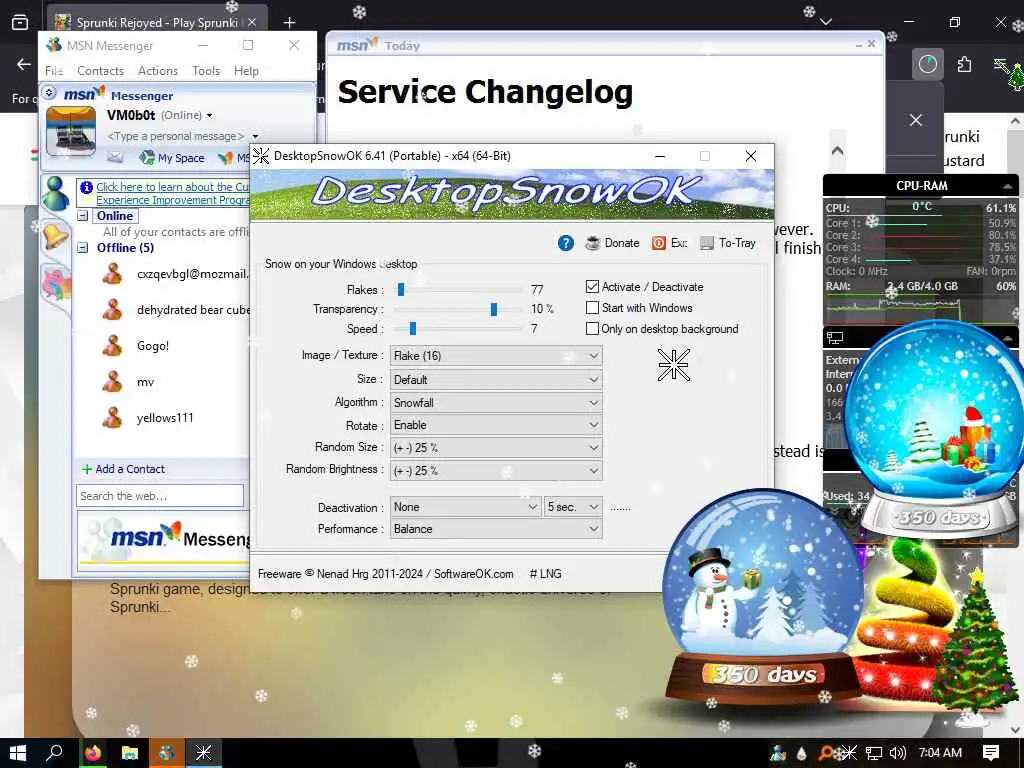This screenshot has height=768, width=1024.
Task: Click the Add a Contact plus icon
Action: (87, 469)
